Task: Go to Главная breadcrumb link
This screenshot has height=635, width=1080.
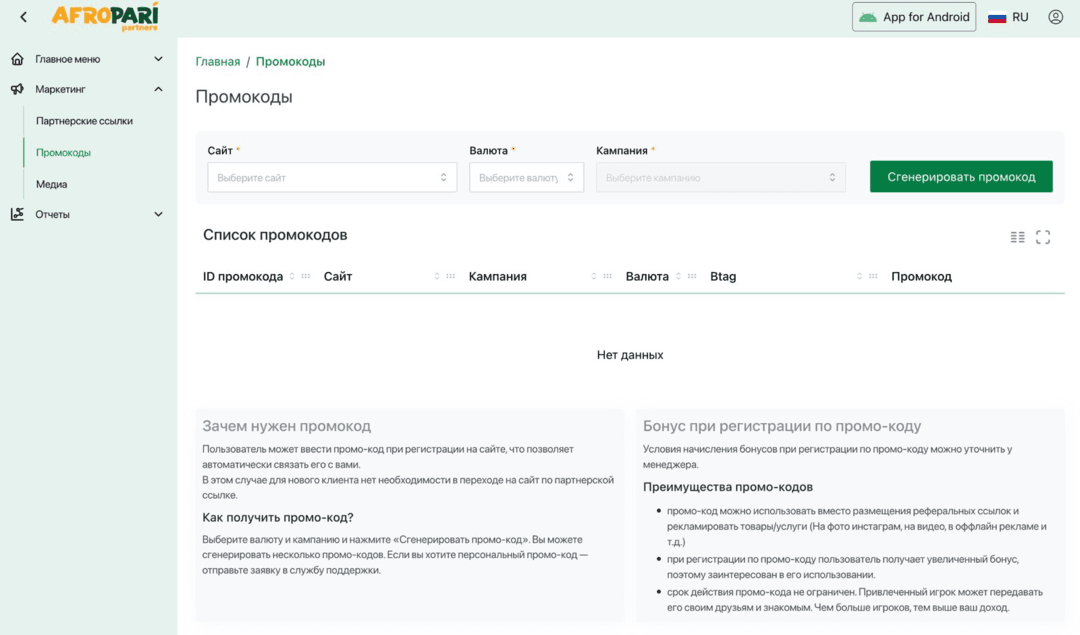Action: tap(218, 61)
